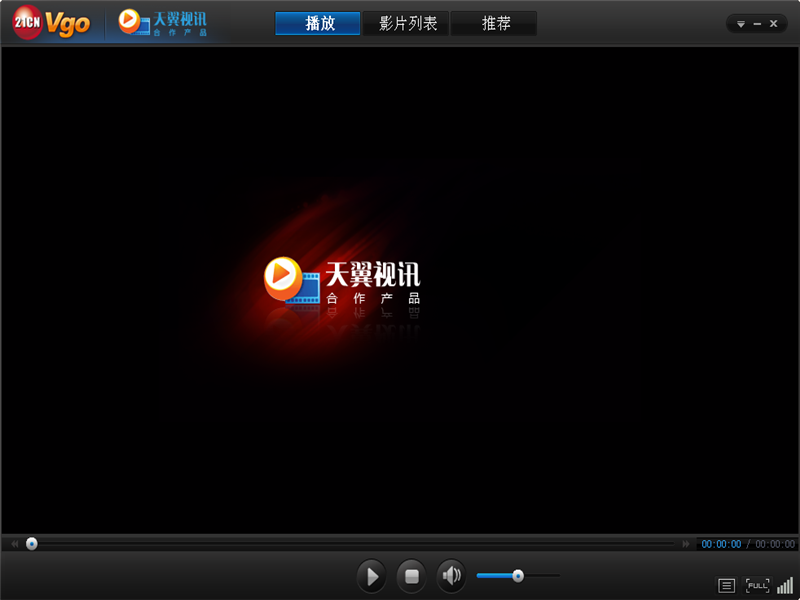This screenshot has width=800, height=600.
Task: Expand the player options via the top-right triangle
Action: pos(741,21)
